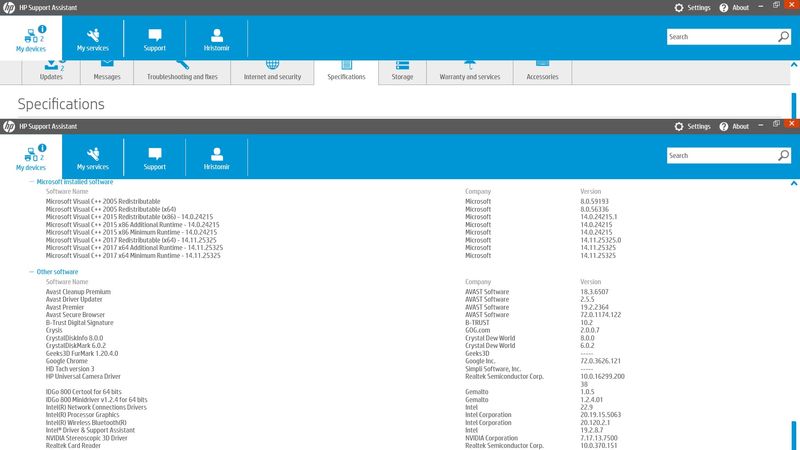The width and height of the screenshot is (800, 450).
Task: Select the Realtek Card Reader entry
Action: (73, 445)
